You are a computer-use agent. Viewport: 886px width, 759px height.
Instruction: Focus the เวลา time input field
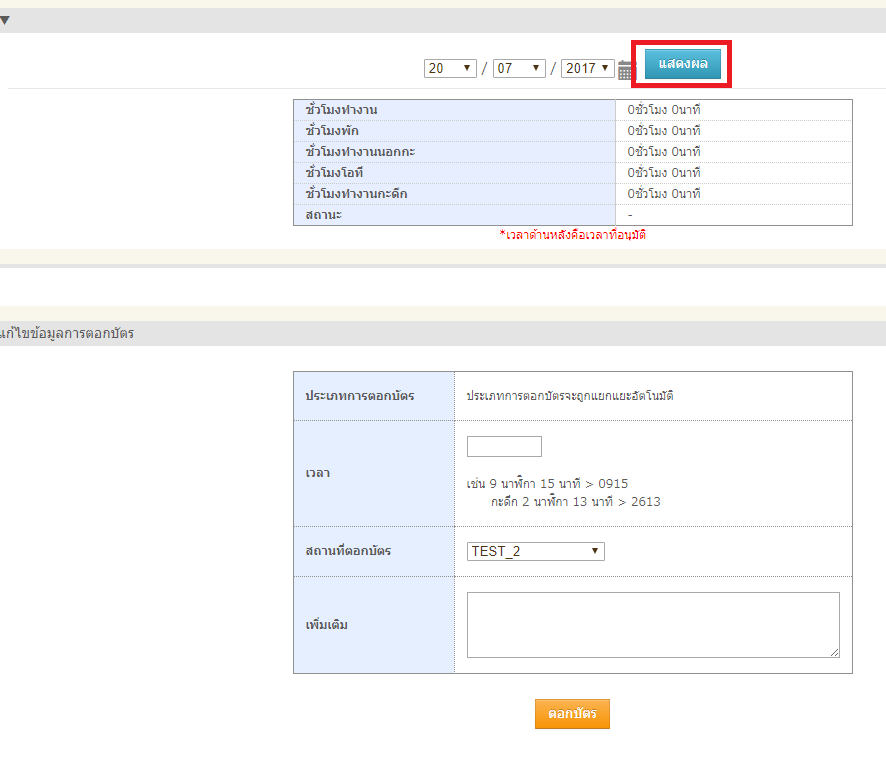pos(504,446)
